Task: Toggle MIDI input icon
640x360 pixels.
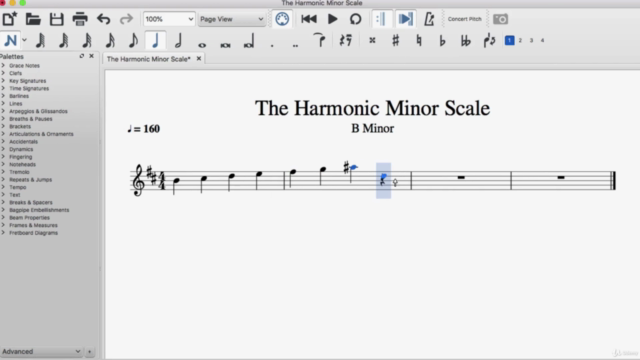Action: tap(282, 19)
